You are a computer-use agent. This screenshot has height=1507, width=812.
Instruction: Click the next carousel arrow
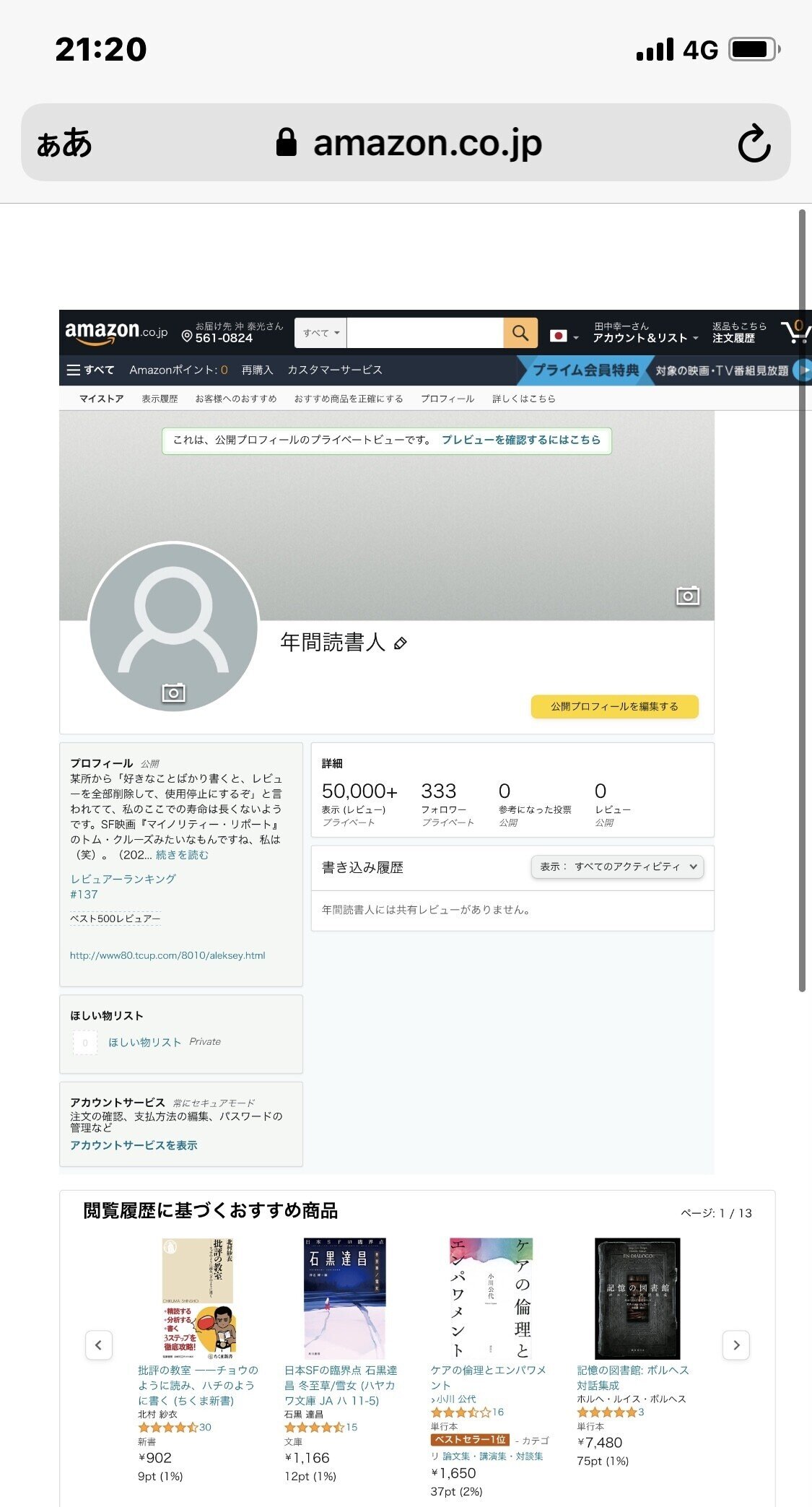[x=736, y=1345]
